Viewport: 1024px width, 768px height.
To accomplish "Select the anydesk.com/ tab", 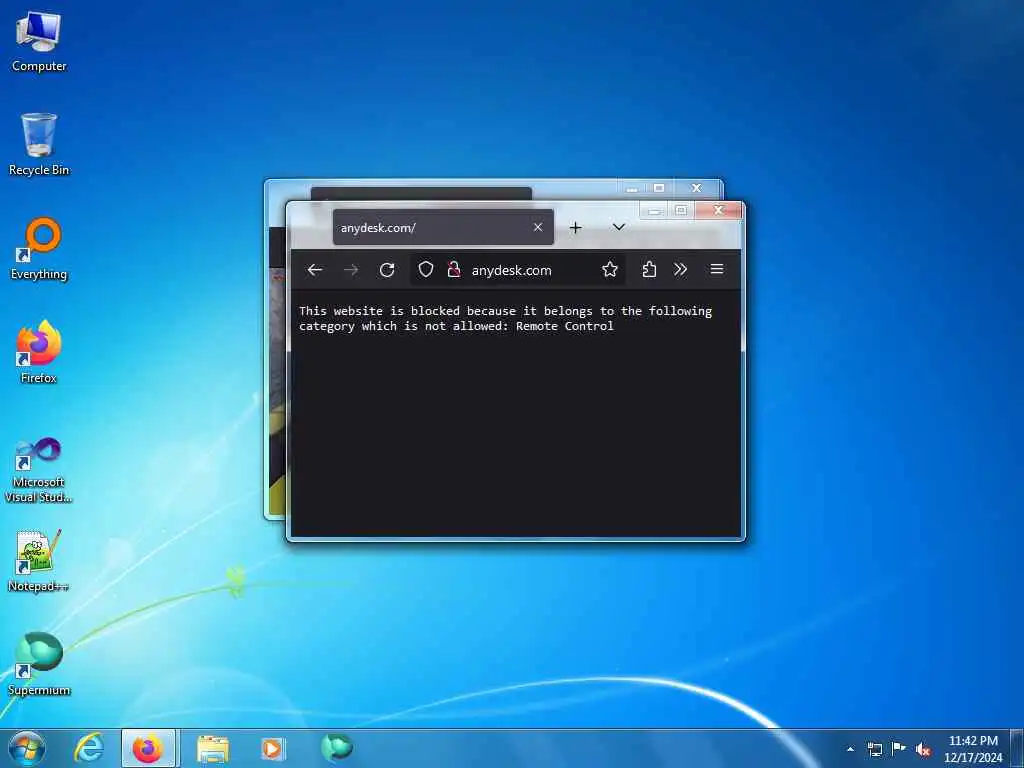I will (x=443, y=227).
